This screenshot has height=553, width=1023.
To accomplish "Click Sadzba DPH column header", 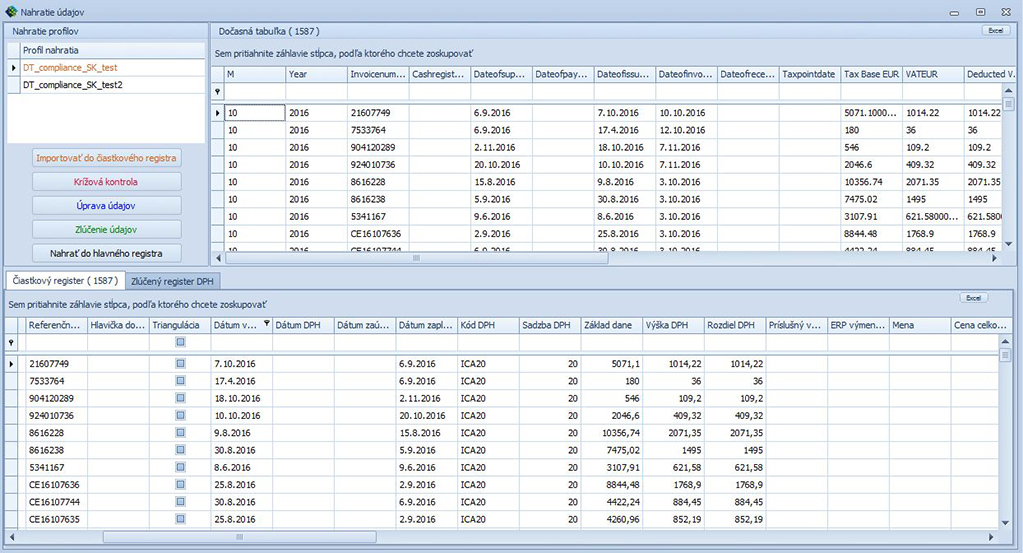I will pos(549,325).
